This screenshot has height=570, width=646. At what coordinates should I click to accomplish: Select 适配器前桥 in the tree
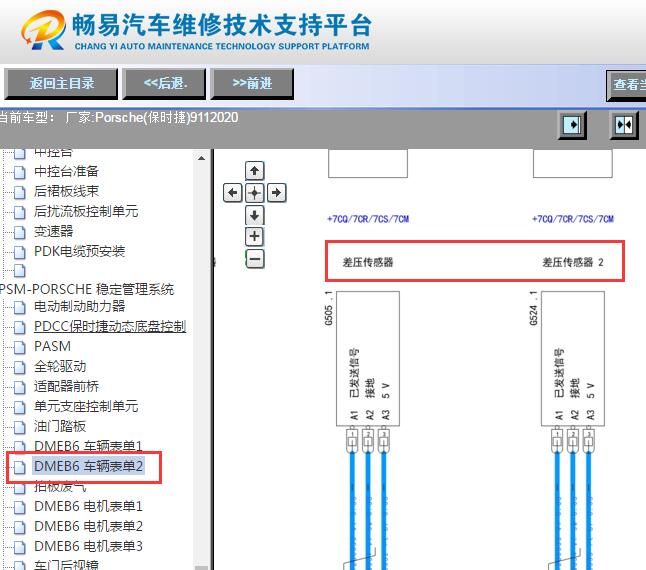66,386
